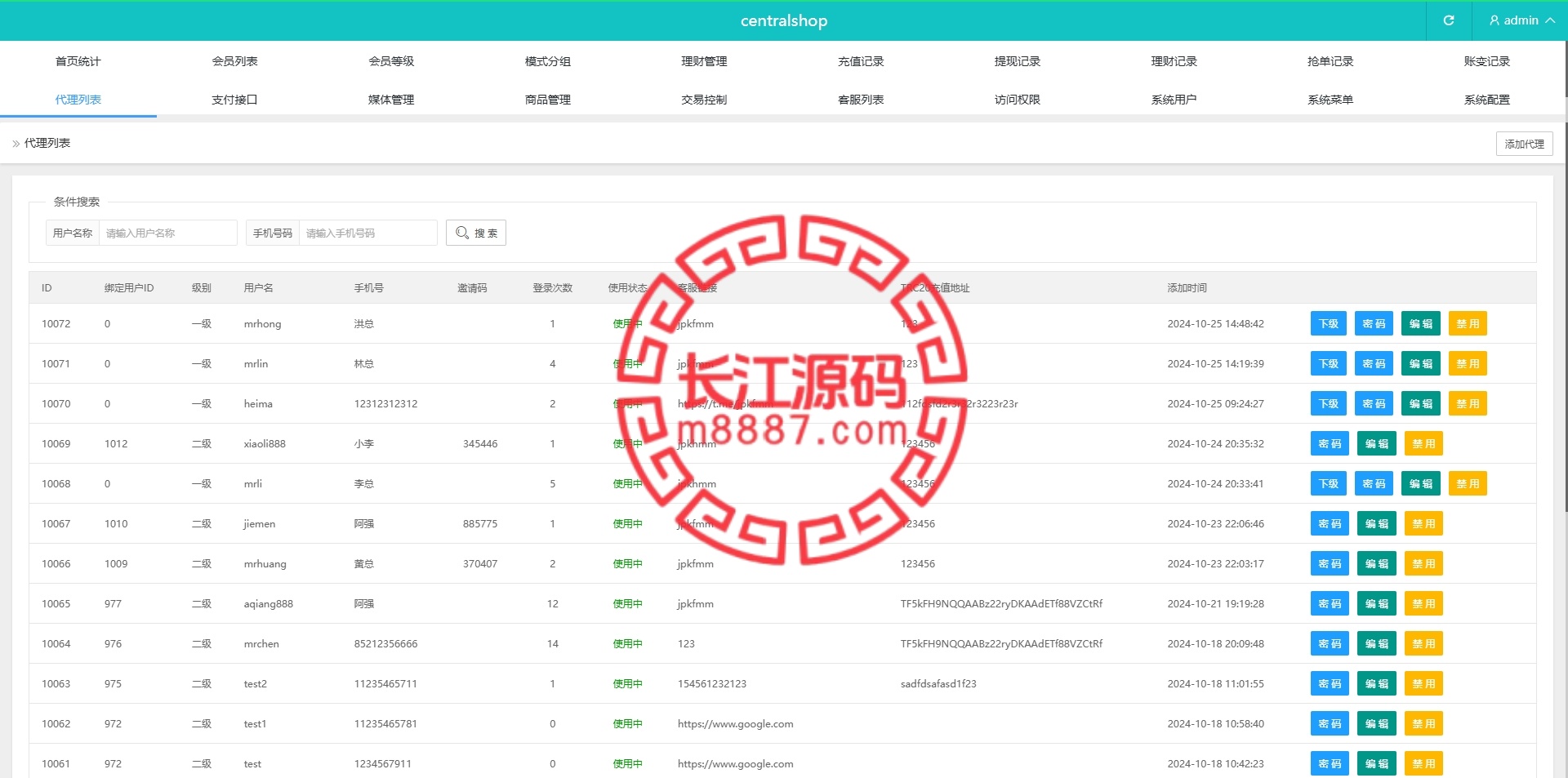Click 密码 button for heima
The image size is (1568, 778).
[x=1374, y=403]
